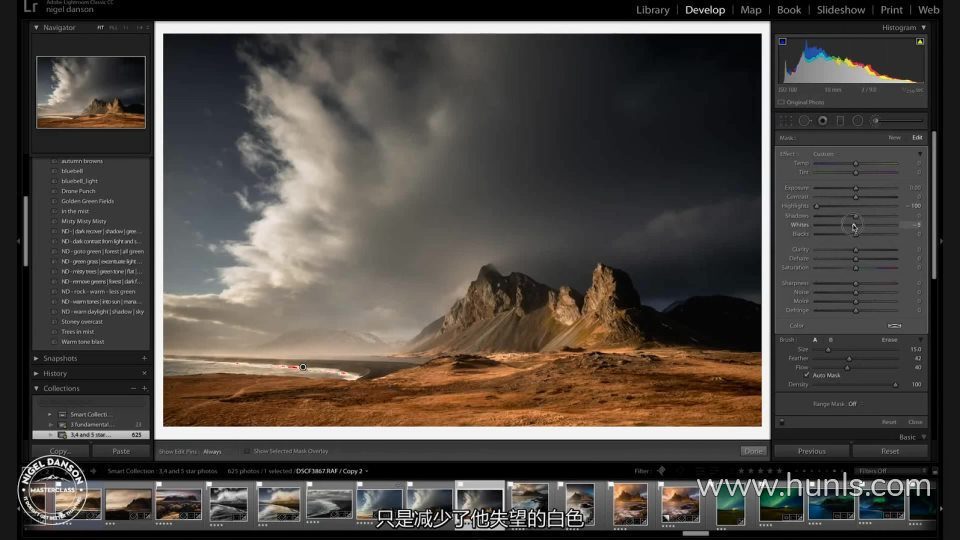The image size is (960, 540).
Task: Open the Effect Custom preset dropdown
Action: 826,154
